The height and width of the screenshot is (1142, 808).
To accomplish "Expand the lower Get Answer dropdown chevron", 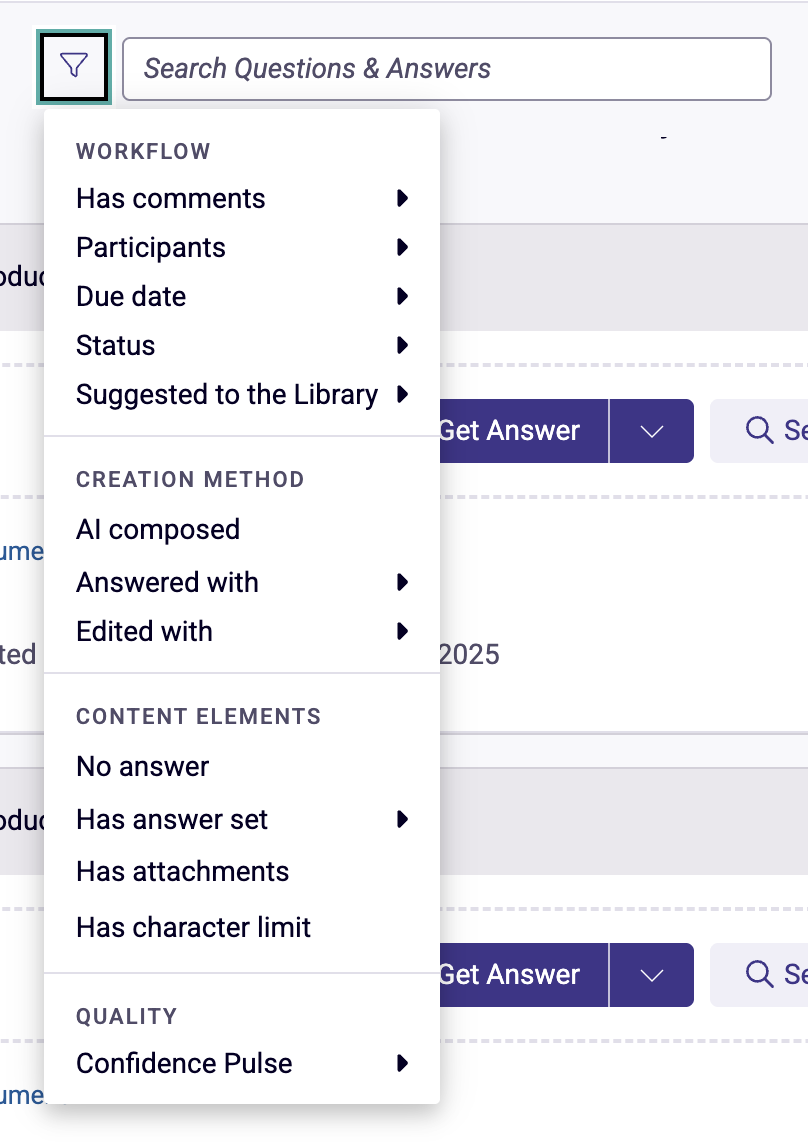I will coord(651,974).
